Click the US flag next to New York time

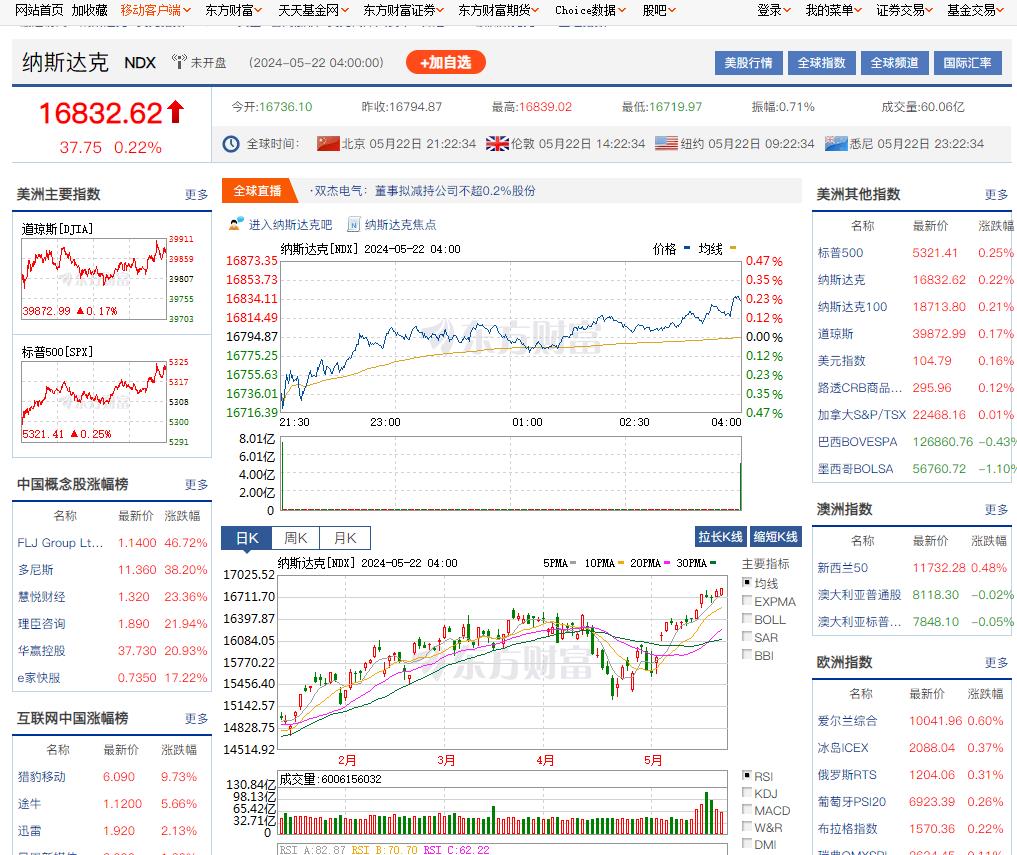click(x=666, y=143)
